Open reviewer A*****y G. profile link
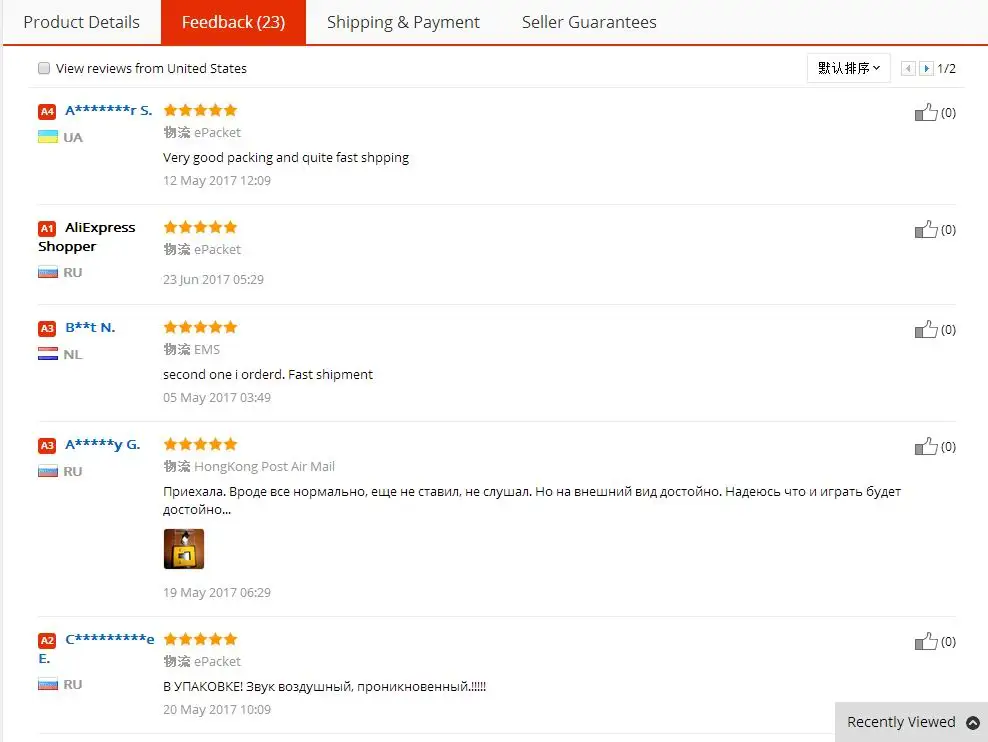The image size is (988, 742). 102,444
